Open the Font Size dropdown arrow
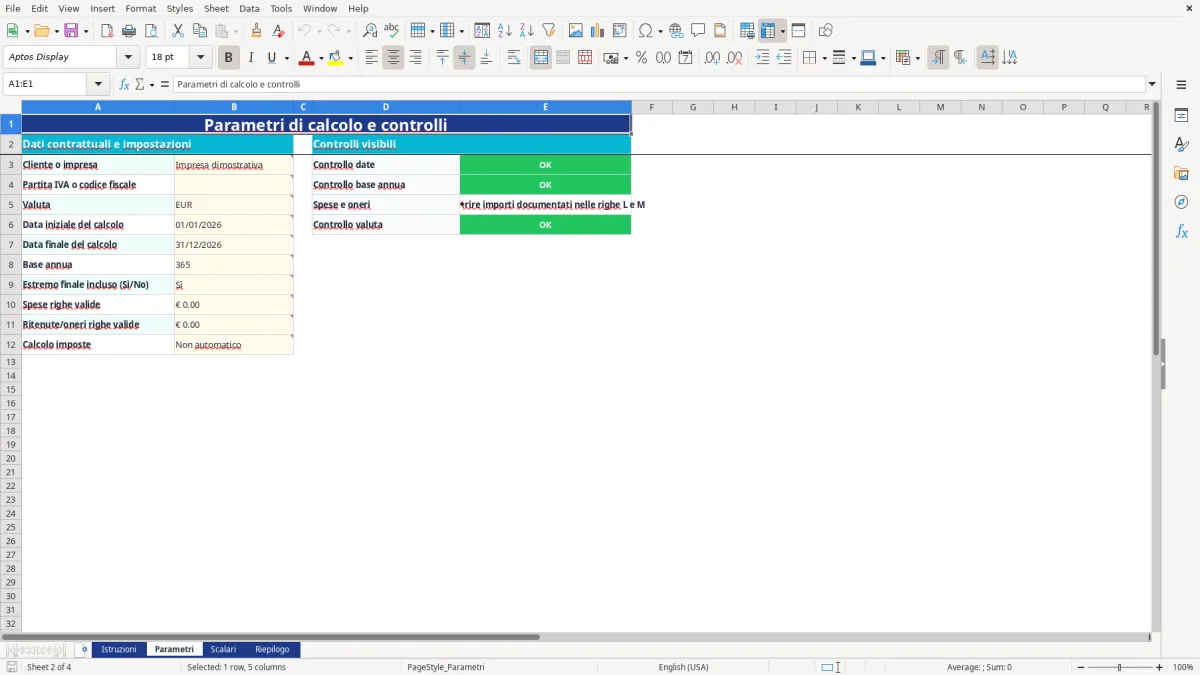1200x675 pixels. point(200,57)
